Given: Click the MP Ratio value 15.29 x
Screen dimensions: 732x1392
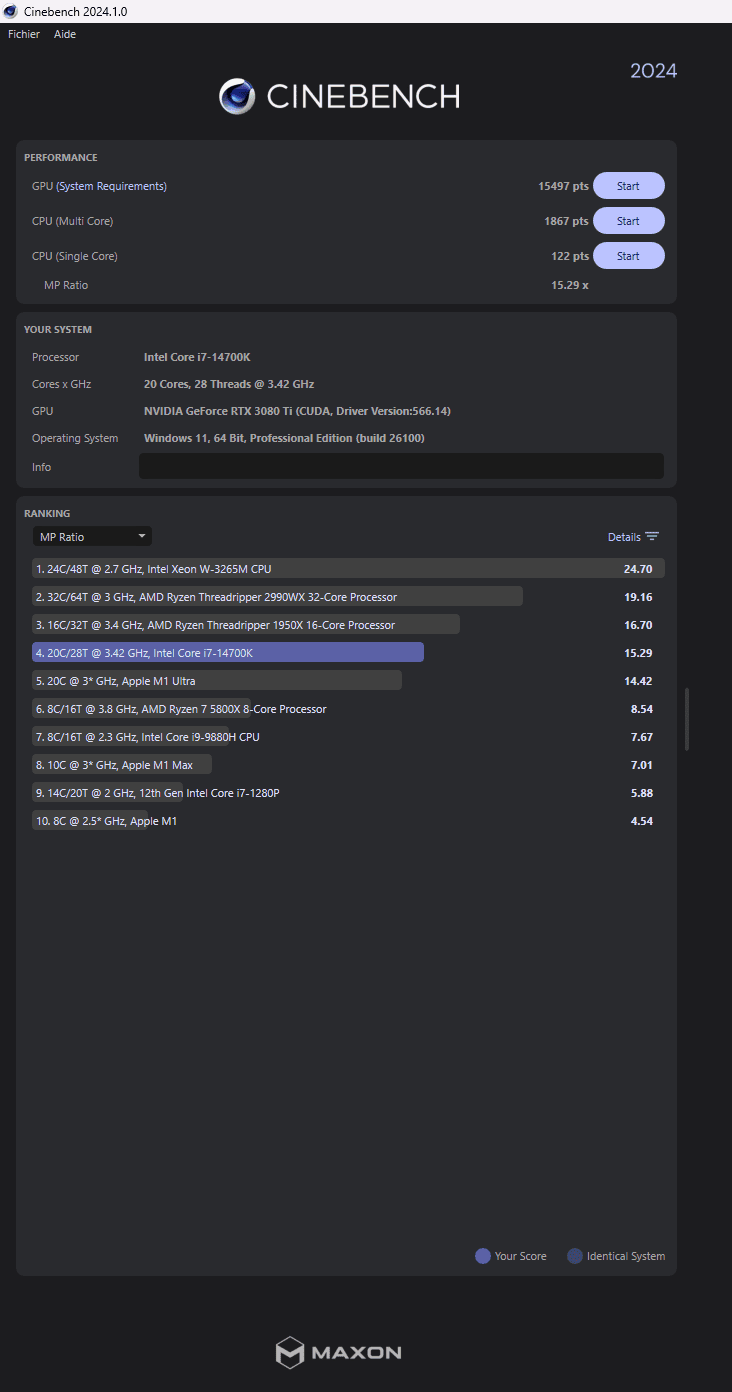Looking at the screenshot, I should pos(570,285).
